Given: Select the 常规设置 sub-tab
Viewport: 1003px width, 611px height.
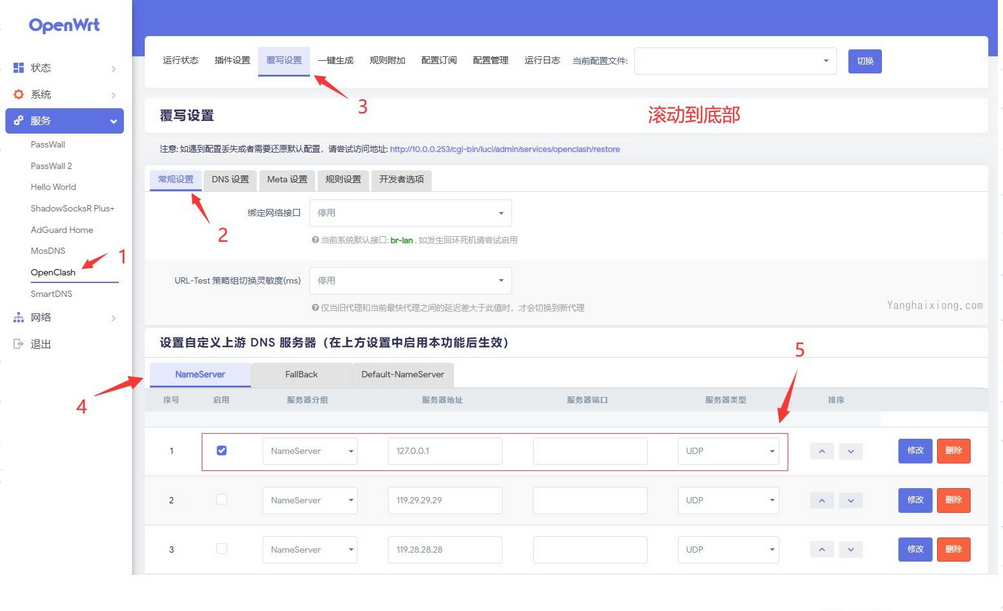Looking at the screenshot, I should click(x=176, y=180).
